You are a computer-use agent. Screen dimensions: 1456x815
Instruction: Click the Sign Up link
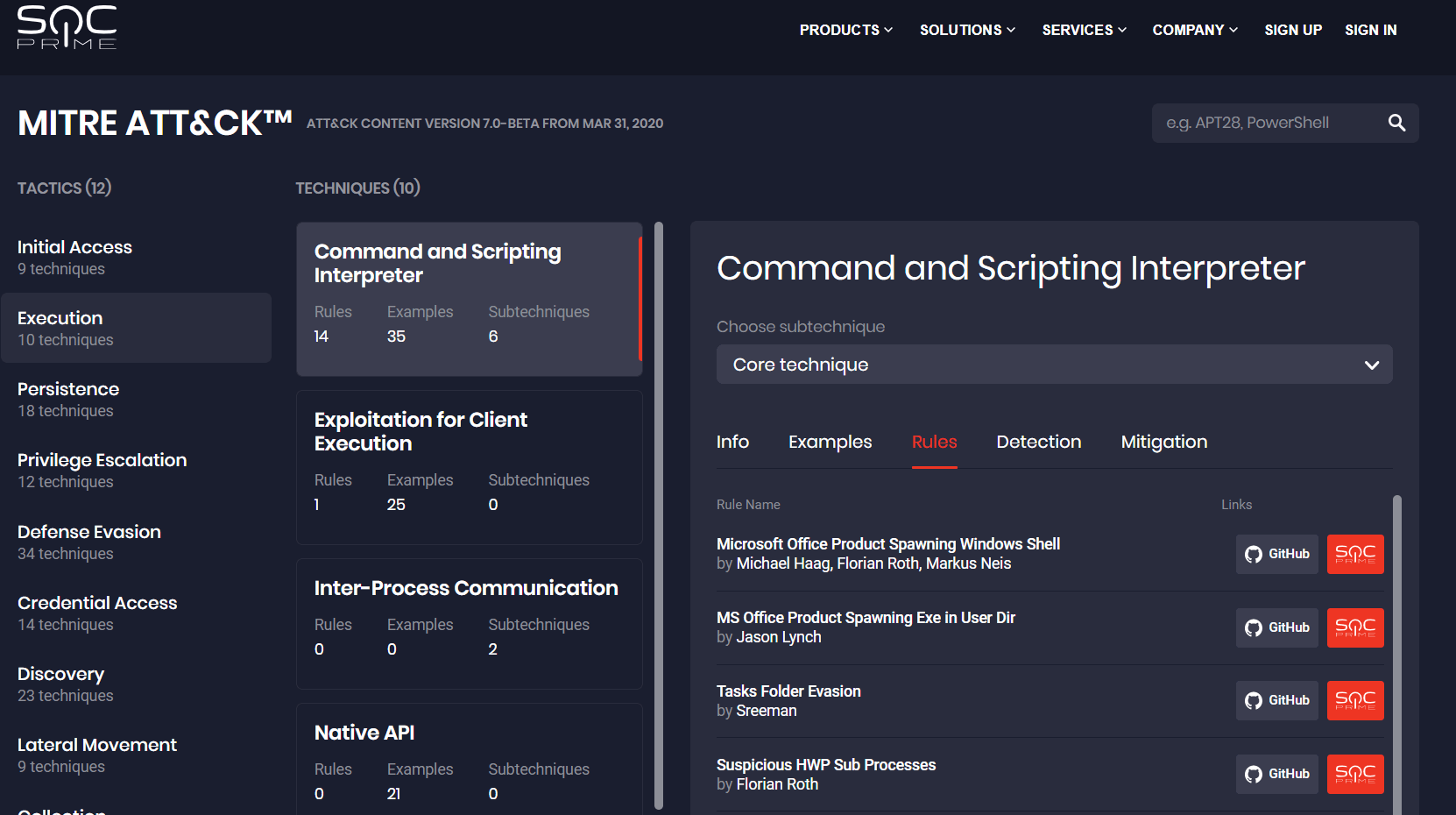(1293, 30)
